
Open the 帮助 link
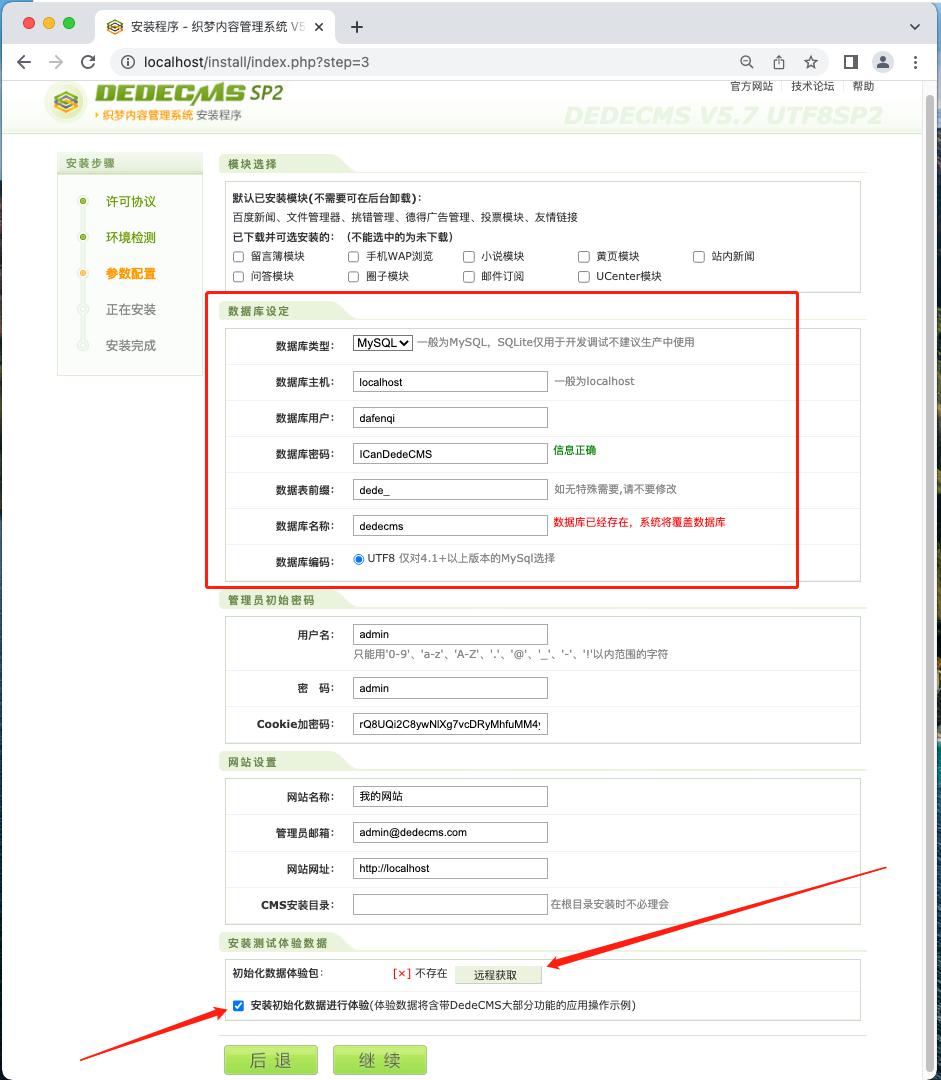(863, 86)
